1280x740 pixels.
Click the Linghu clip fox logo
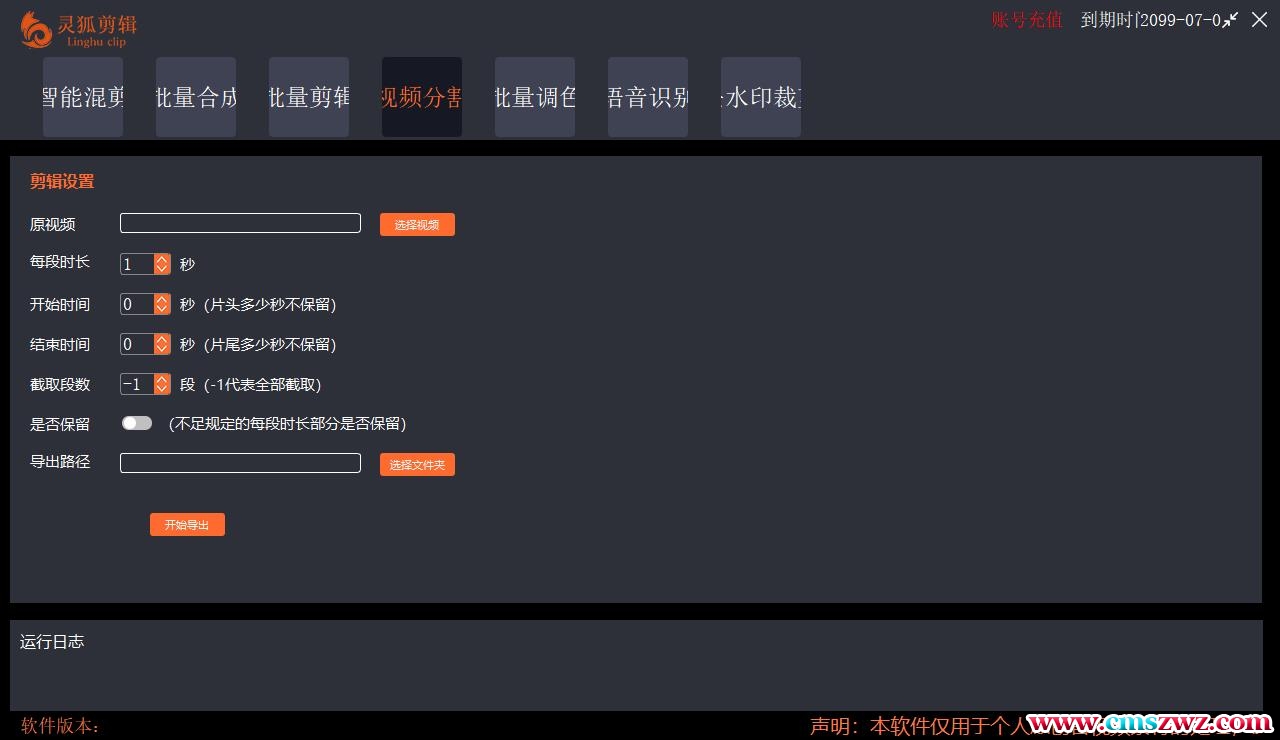pos(37,29)
